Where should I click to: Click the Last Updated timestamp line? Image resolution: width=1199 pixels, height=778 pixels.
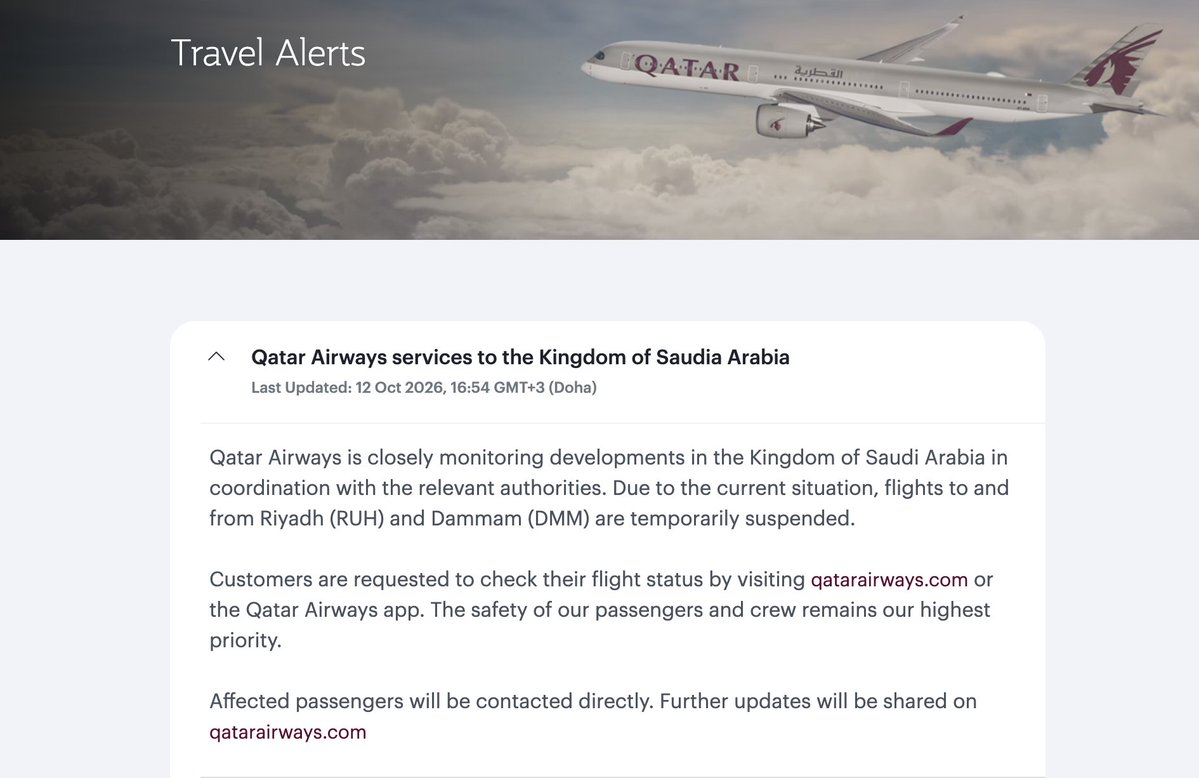[x=424, y=388]
